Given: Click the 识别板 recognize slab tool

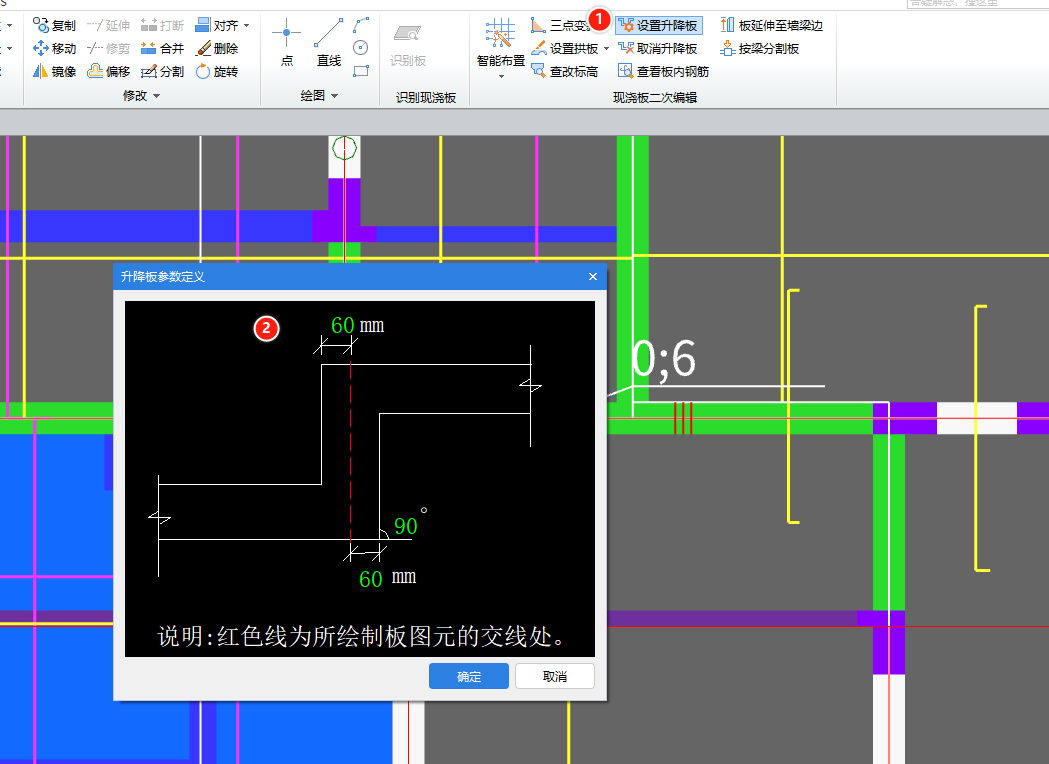Looking at the screenshot, I should click(x=407, y=45).
